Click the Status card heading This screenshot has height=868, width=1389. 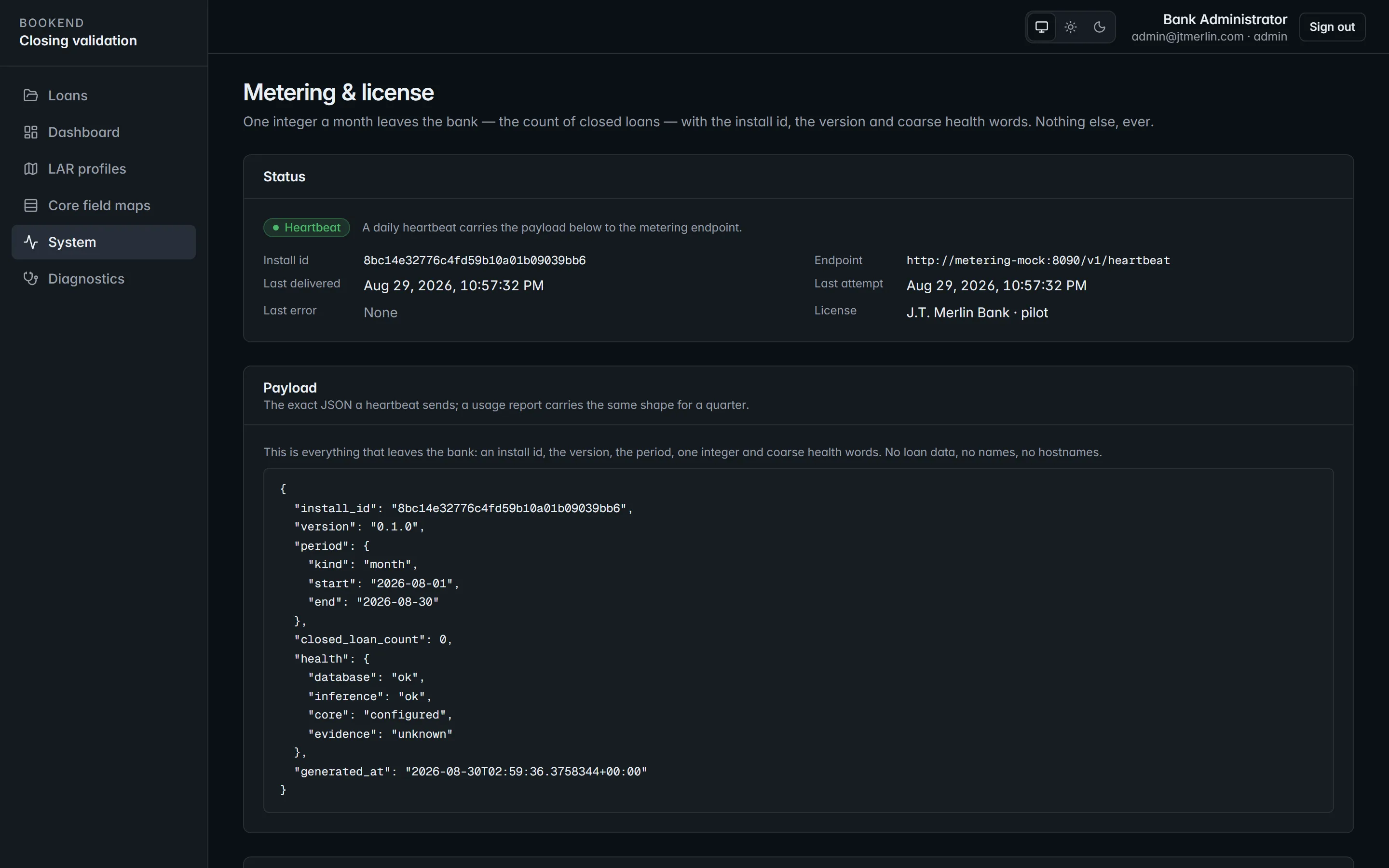coord(284,177)
